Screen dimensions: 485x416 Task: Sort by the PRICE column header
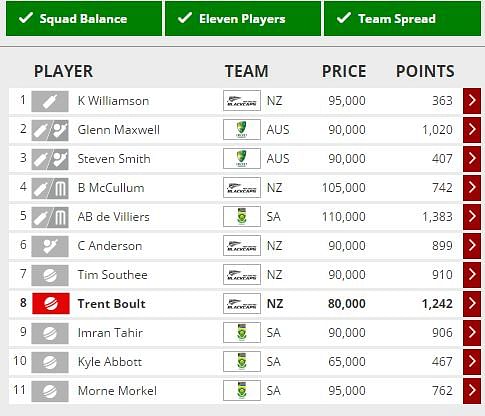344,71
